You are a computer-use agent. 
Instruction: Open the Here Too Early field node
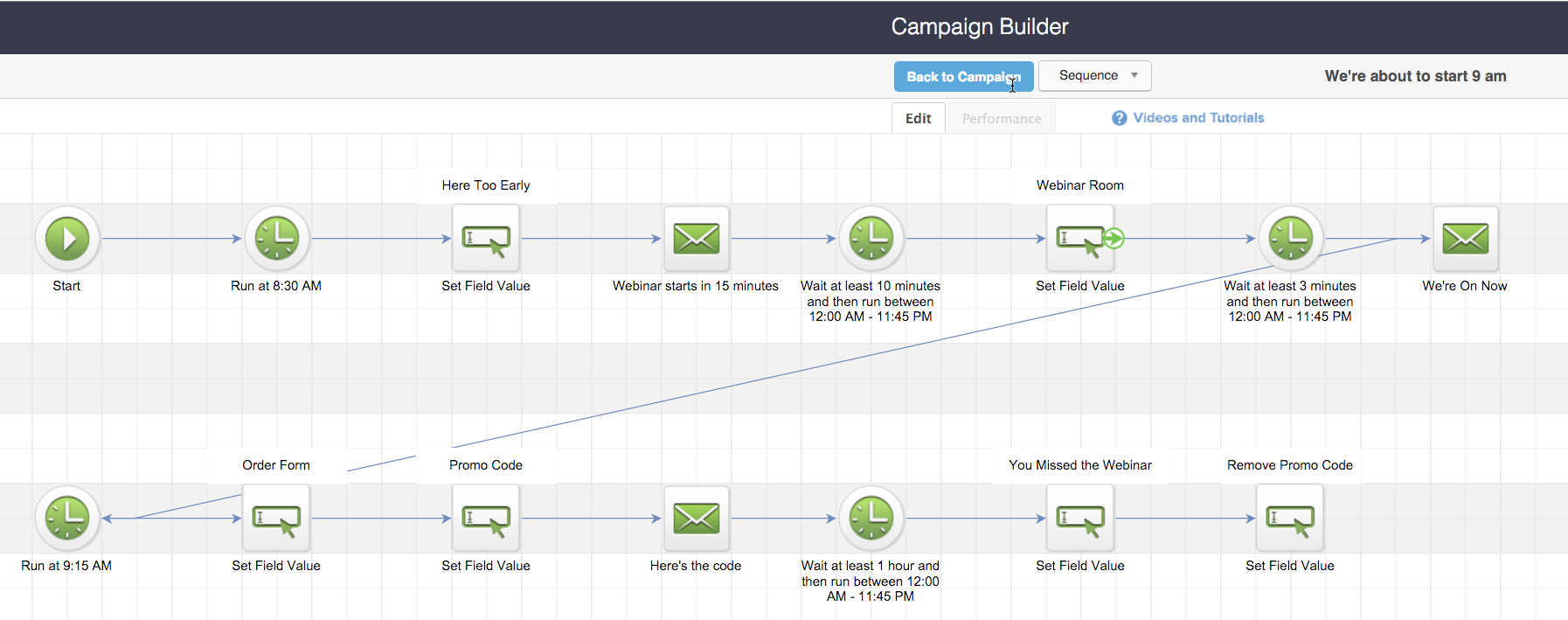point(486,239)
